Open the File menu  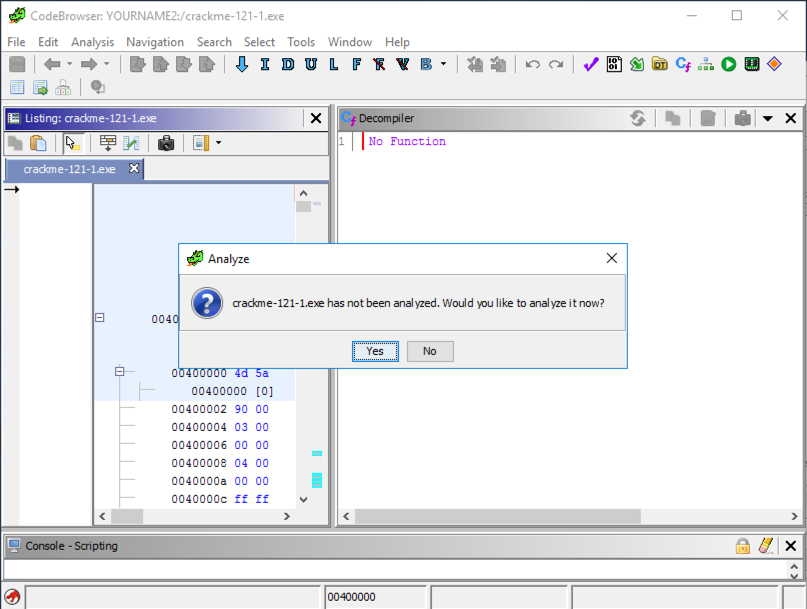[16, 42]
